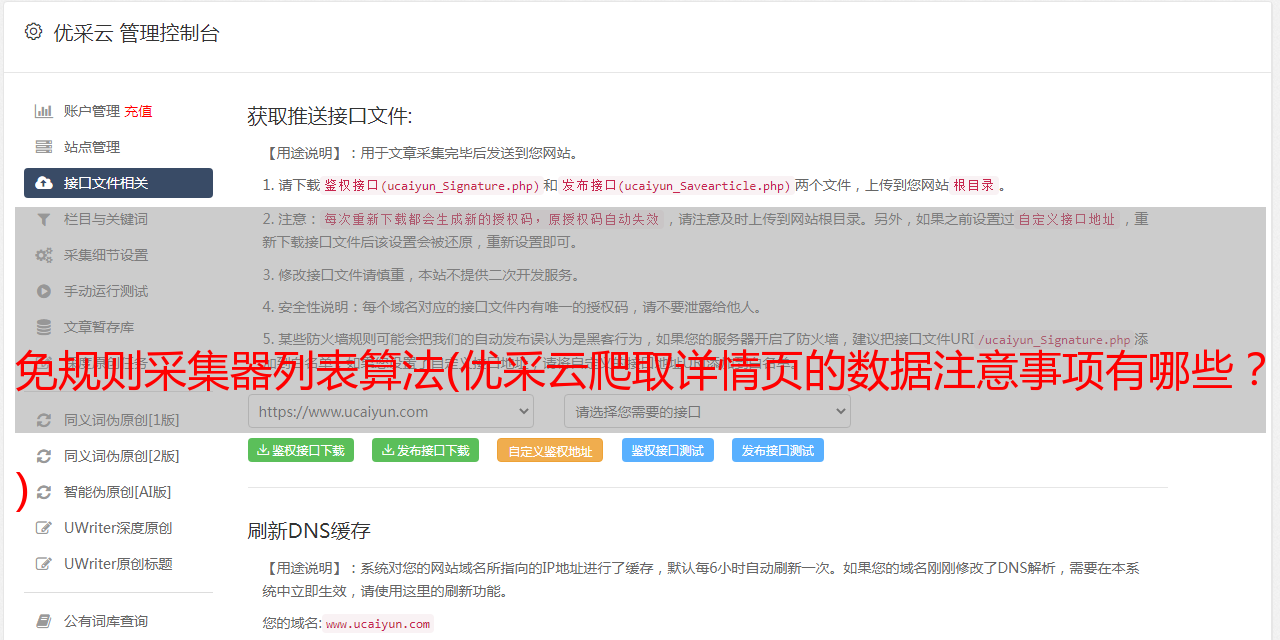Viewport: 1280px width, 640px height.
Task: Click the blue 鉴权接口测试 button
Action: [x=668, y=450]
